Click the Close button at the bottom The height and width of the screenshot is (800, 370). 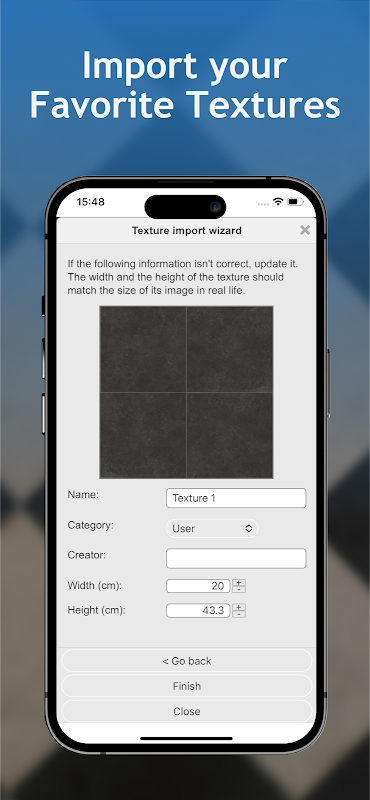[x=187, y=711]
